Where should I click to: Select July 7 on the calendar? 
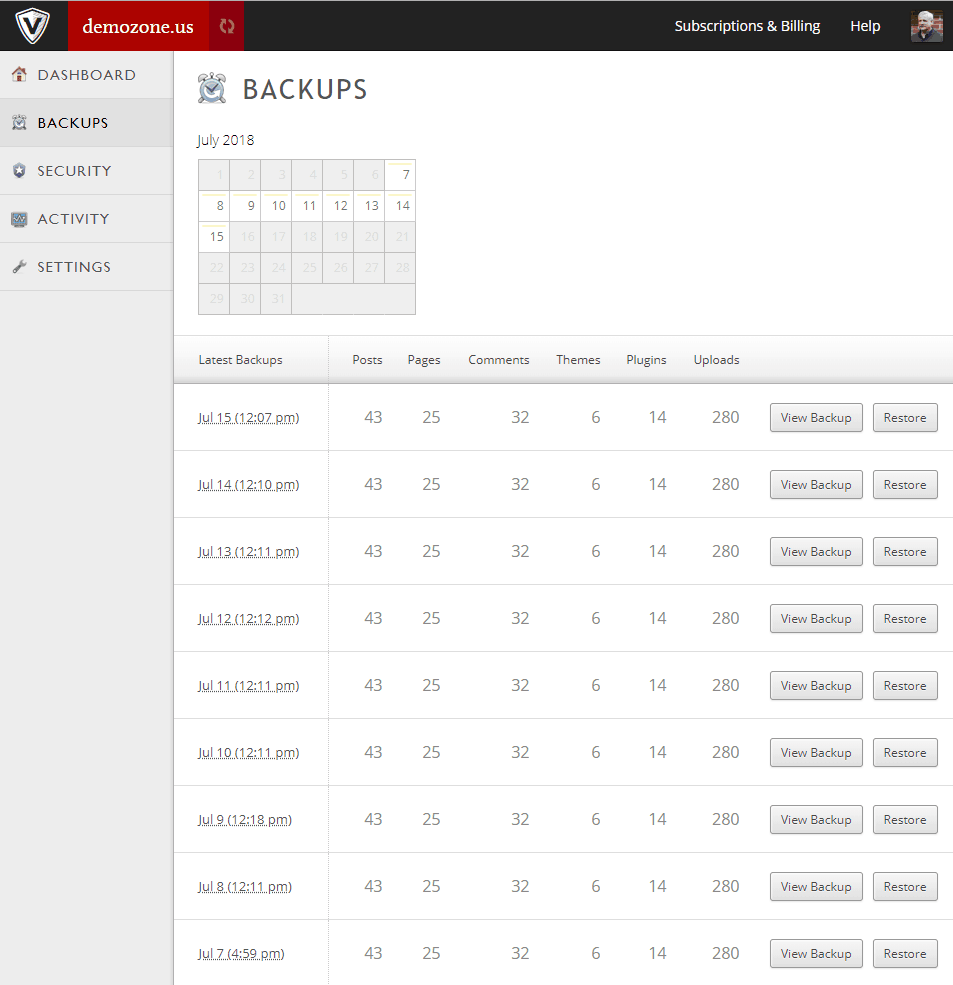[x=401, y=175]
